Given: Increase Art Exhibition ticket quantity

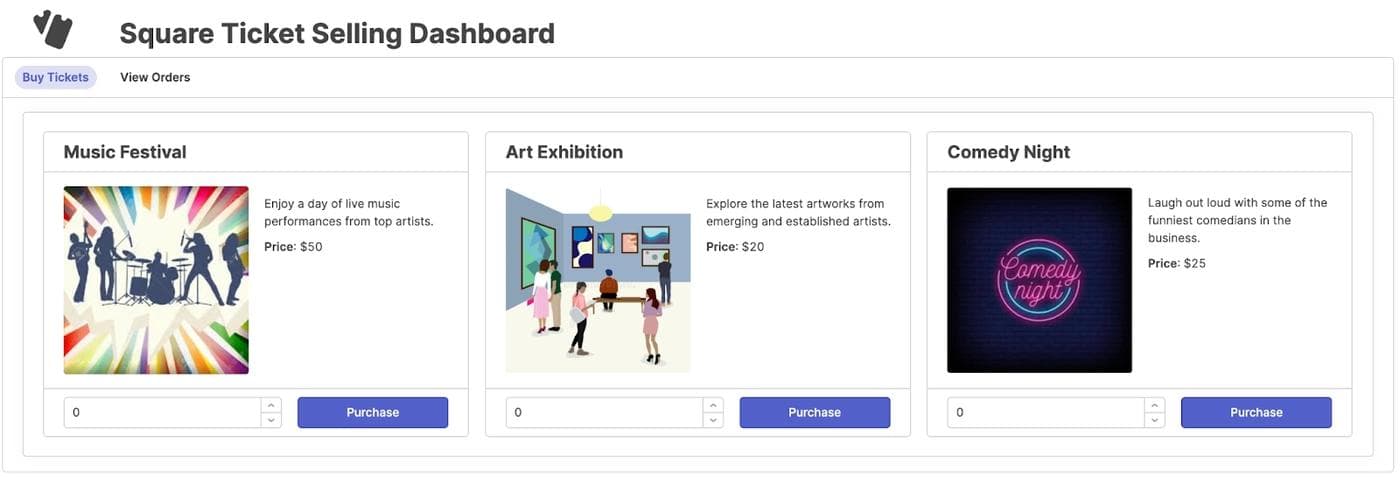Looking at the screenshot, I should click(713, 405).
